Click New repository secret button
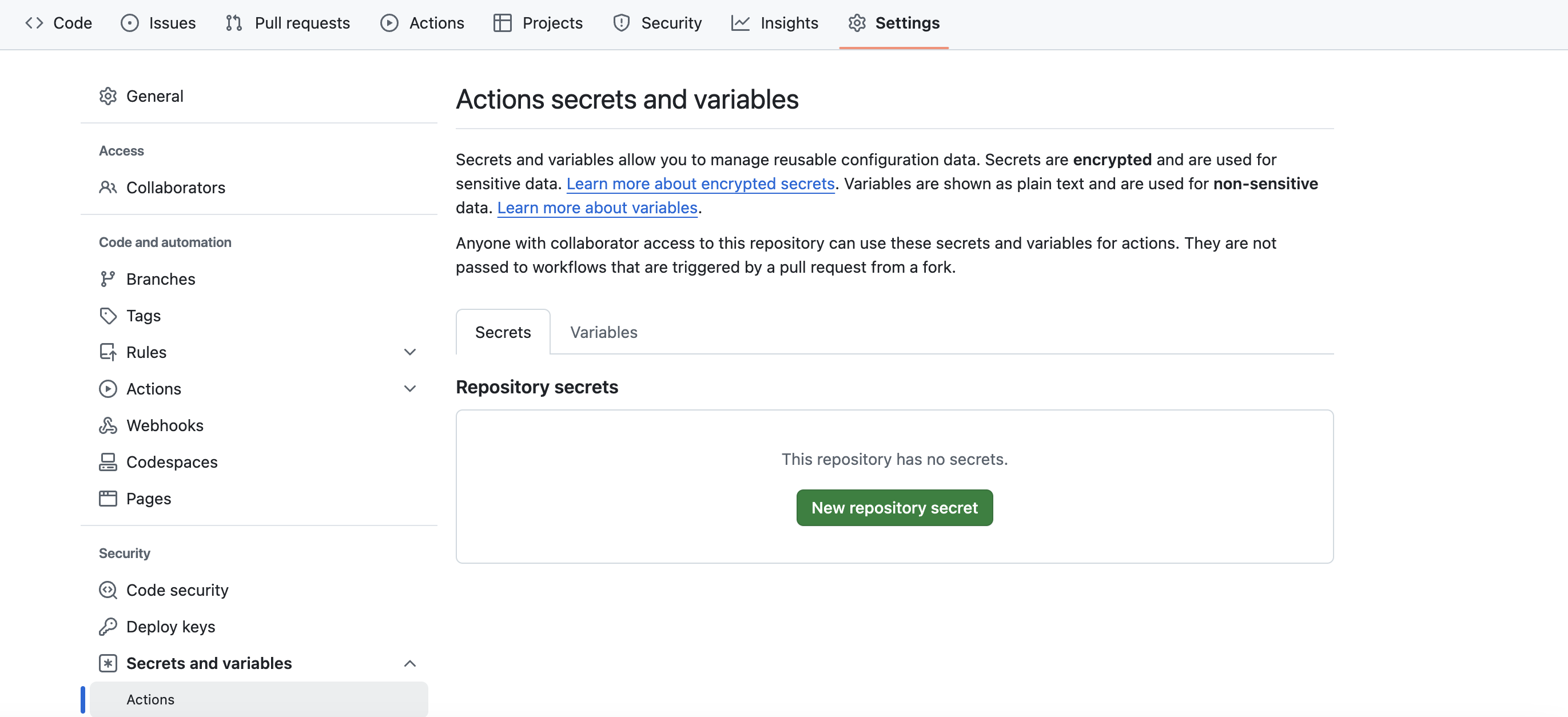Image resolution: width=1568 pixels, height=717 pixels. pos(894,507)
